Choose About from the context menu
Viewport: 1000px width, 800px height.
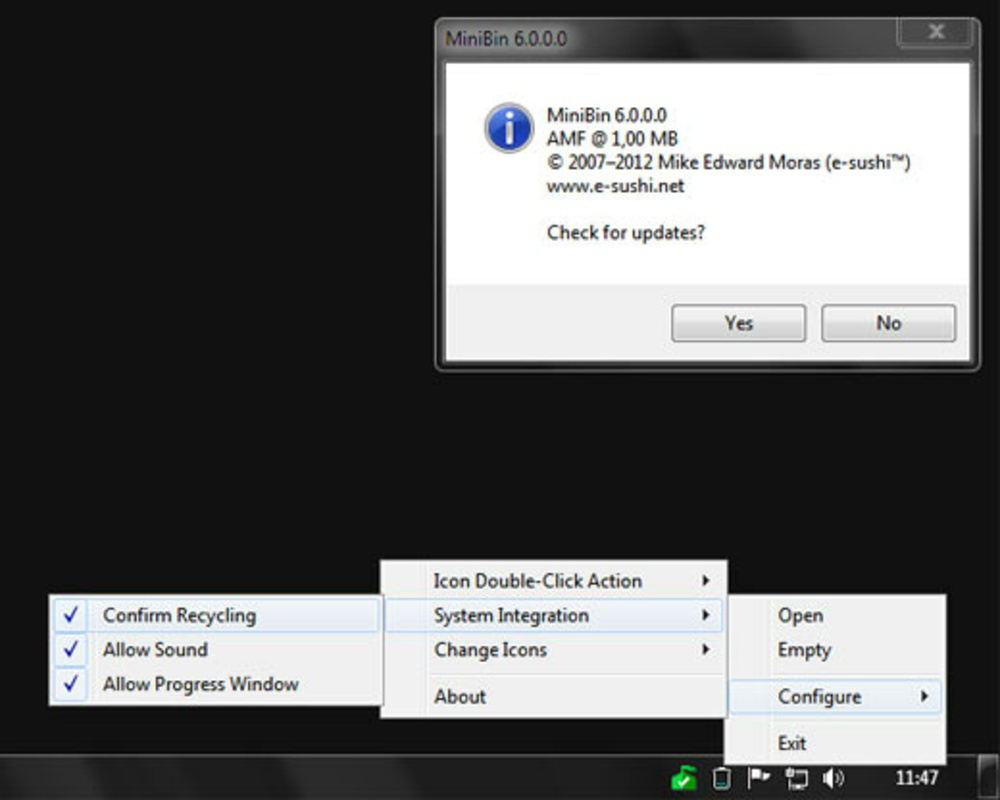pyautogui.click(x=460, y=696)
